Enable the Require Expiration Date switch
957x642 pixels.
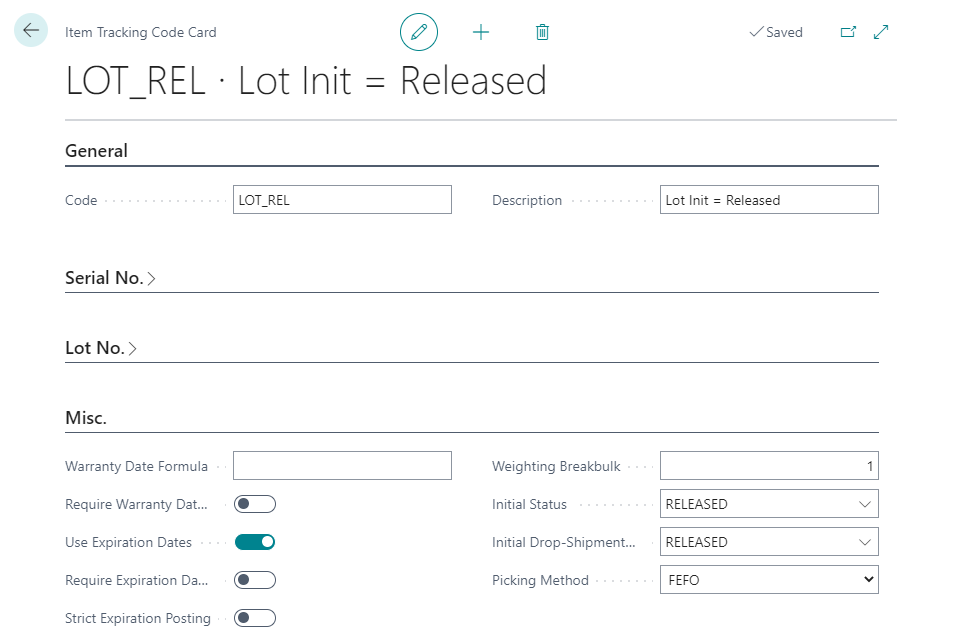pos(255,580)
